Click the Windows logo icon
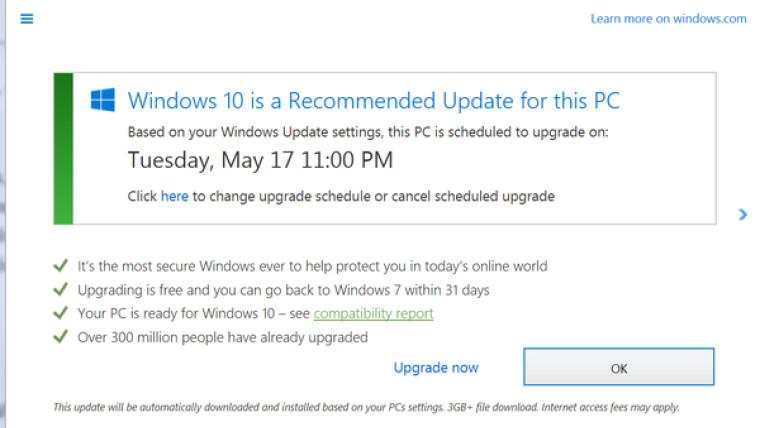Viewport: 760px width, 428px height. click(x=103, y=100)
